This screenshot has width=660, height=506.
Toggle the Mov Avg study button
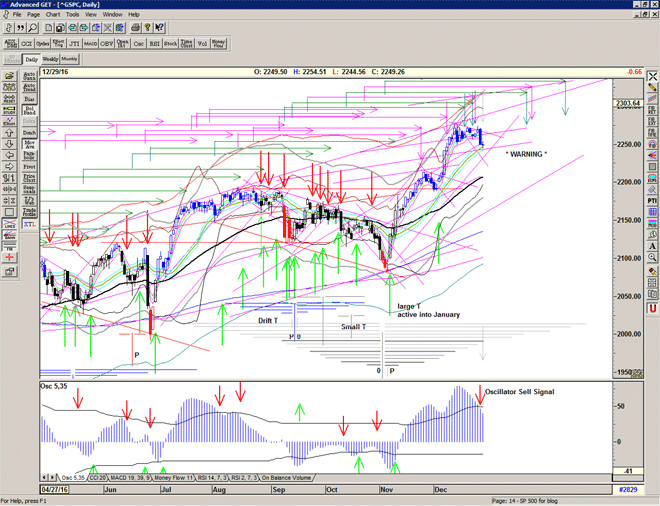(30, 145)
